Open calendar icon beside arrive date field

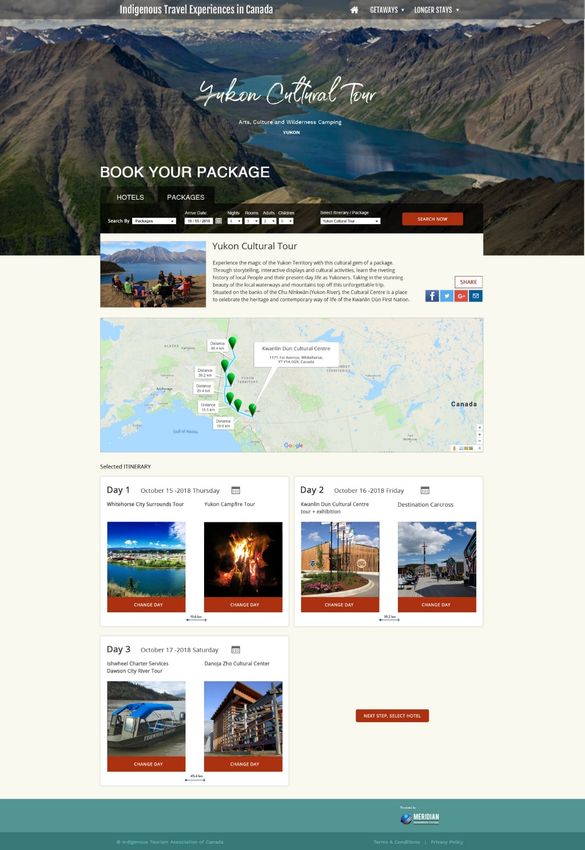pyautogui.click(x=218, y=221)
